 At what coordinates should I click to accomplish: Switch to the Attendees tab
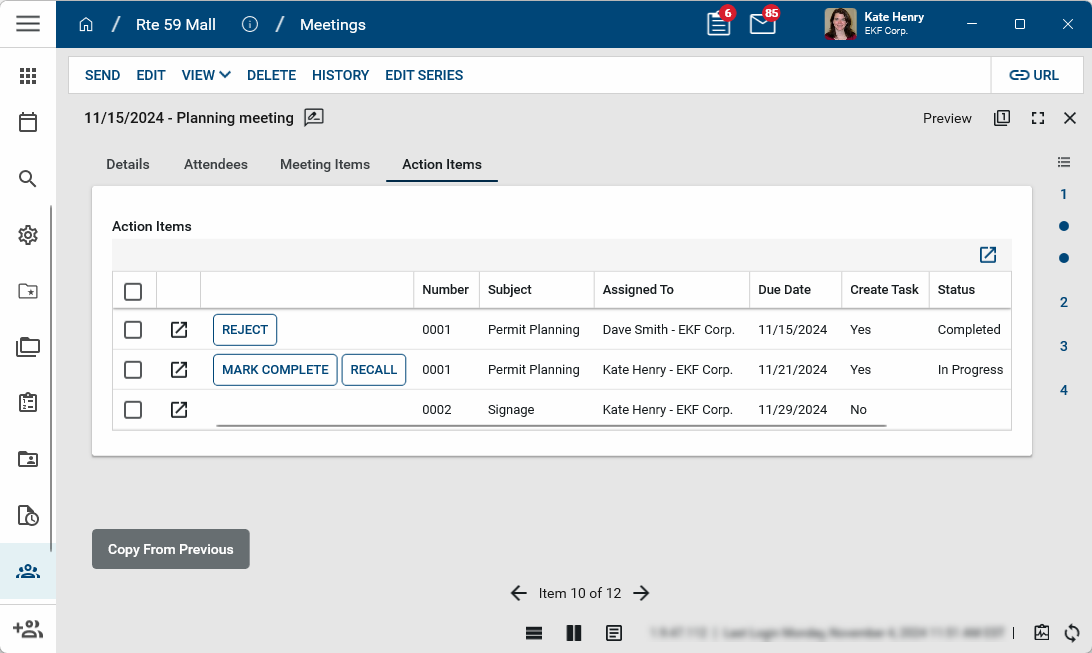pos(216,164)
